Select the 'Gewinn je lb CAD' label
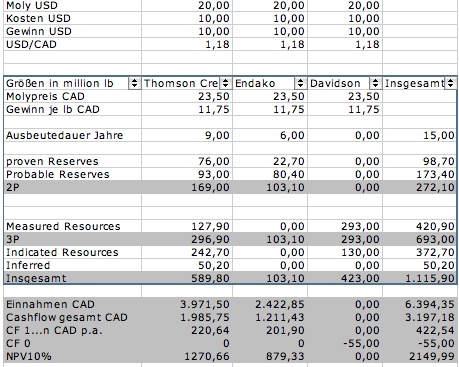 72,109
